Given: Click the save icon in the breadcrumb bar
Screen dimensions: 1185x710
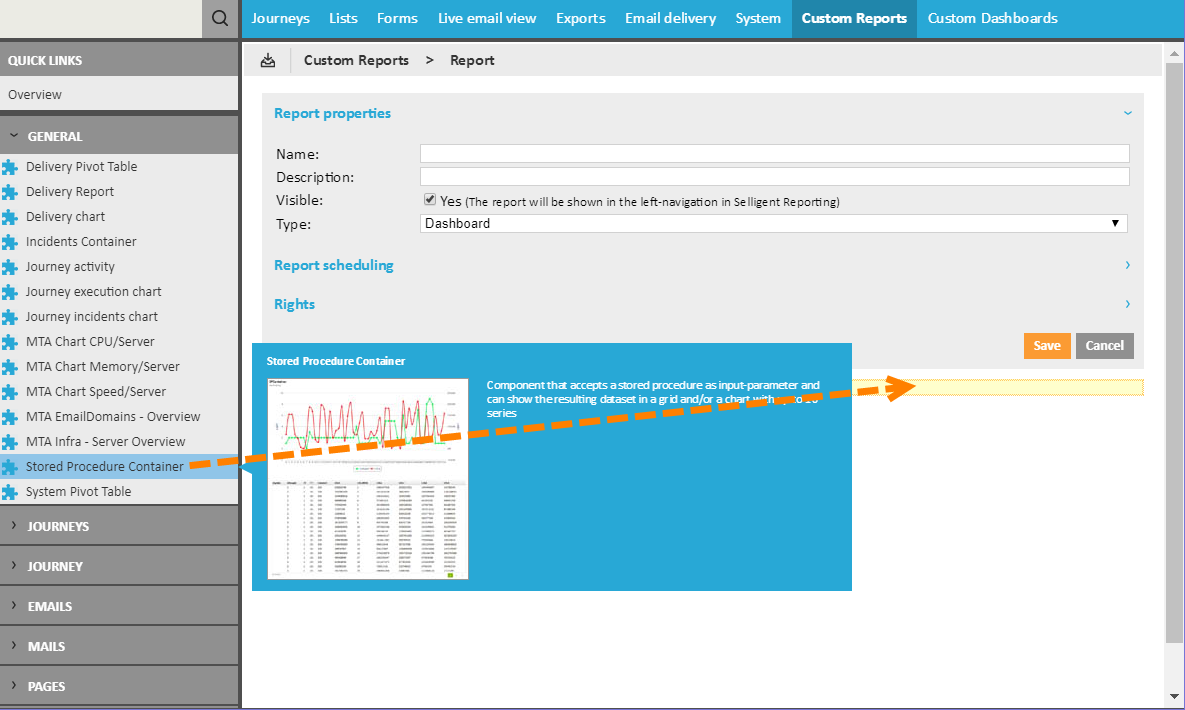Looking at the screenshot, I should (266, 60).
